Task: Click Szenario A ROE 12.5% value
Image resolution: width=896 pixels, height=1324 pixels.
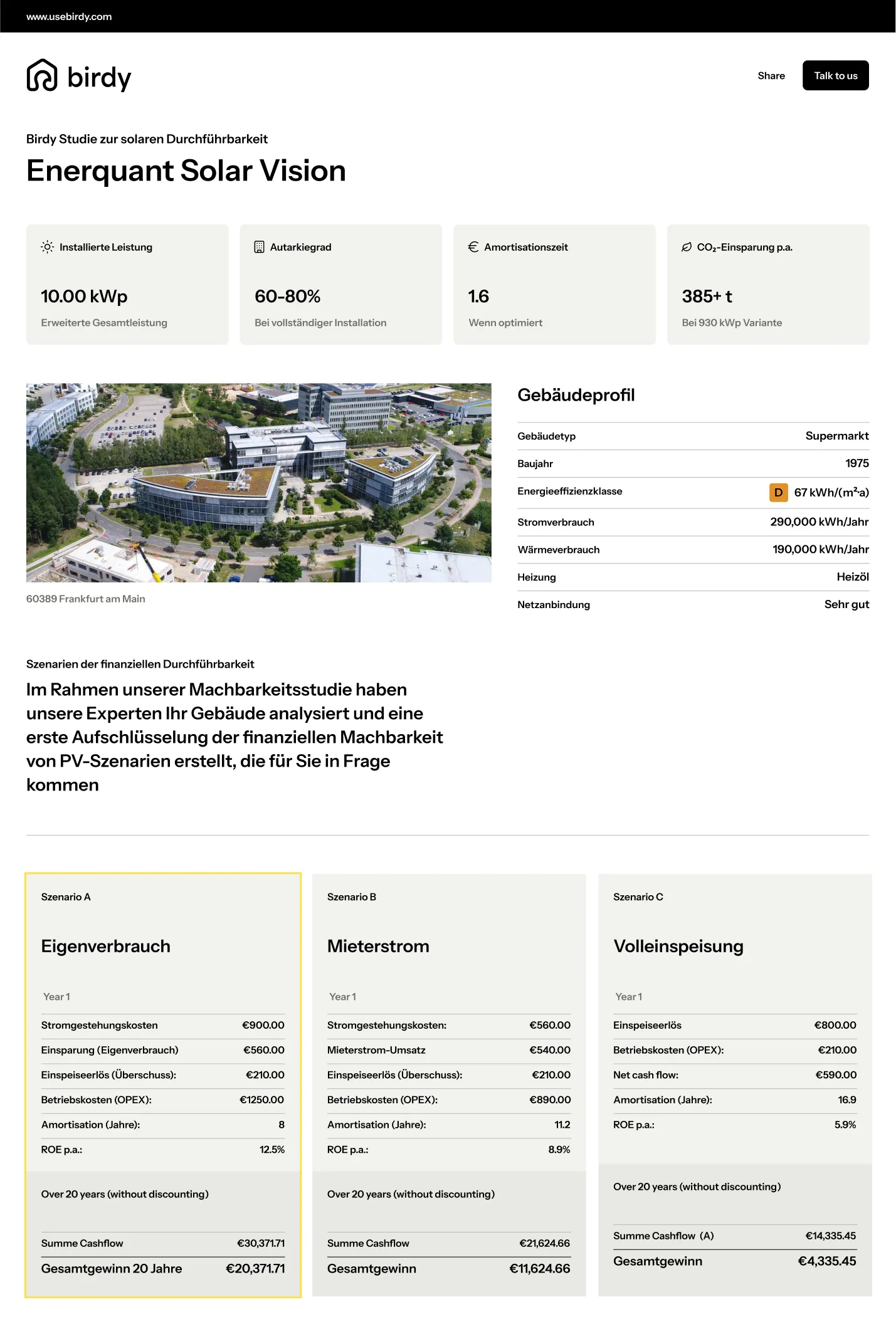Action: tap(272, 1150)
